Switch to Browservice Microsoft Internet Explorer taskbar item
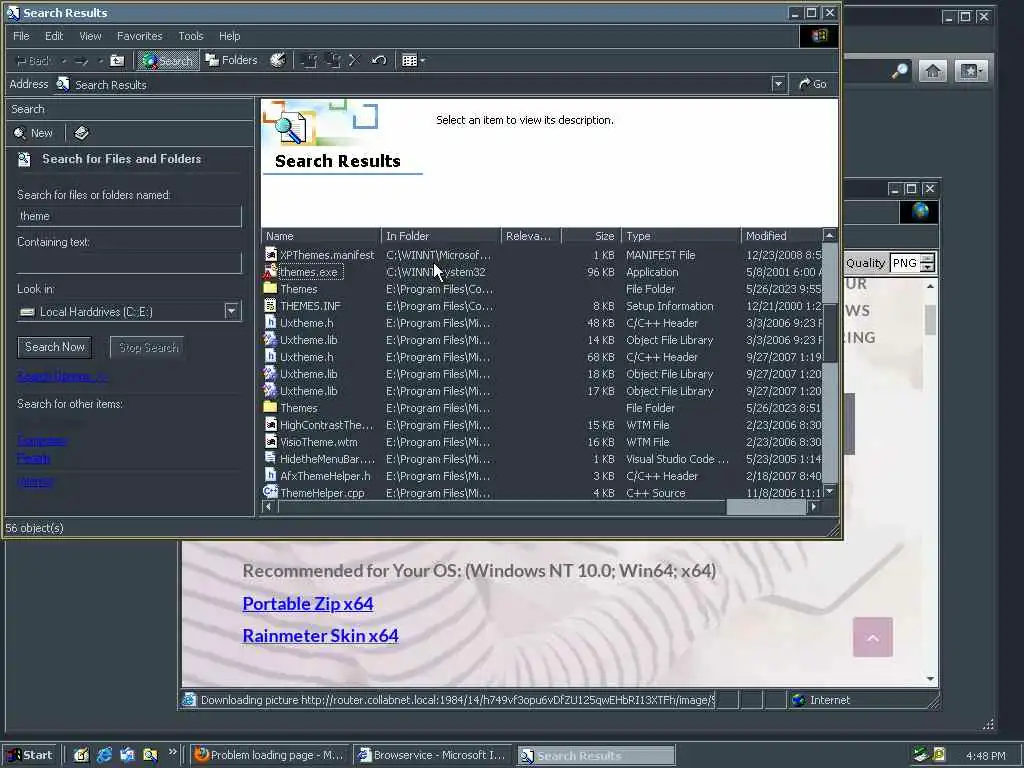1024x768 pixels. 432,755
